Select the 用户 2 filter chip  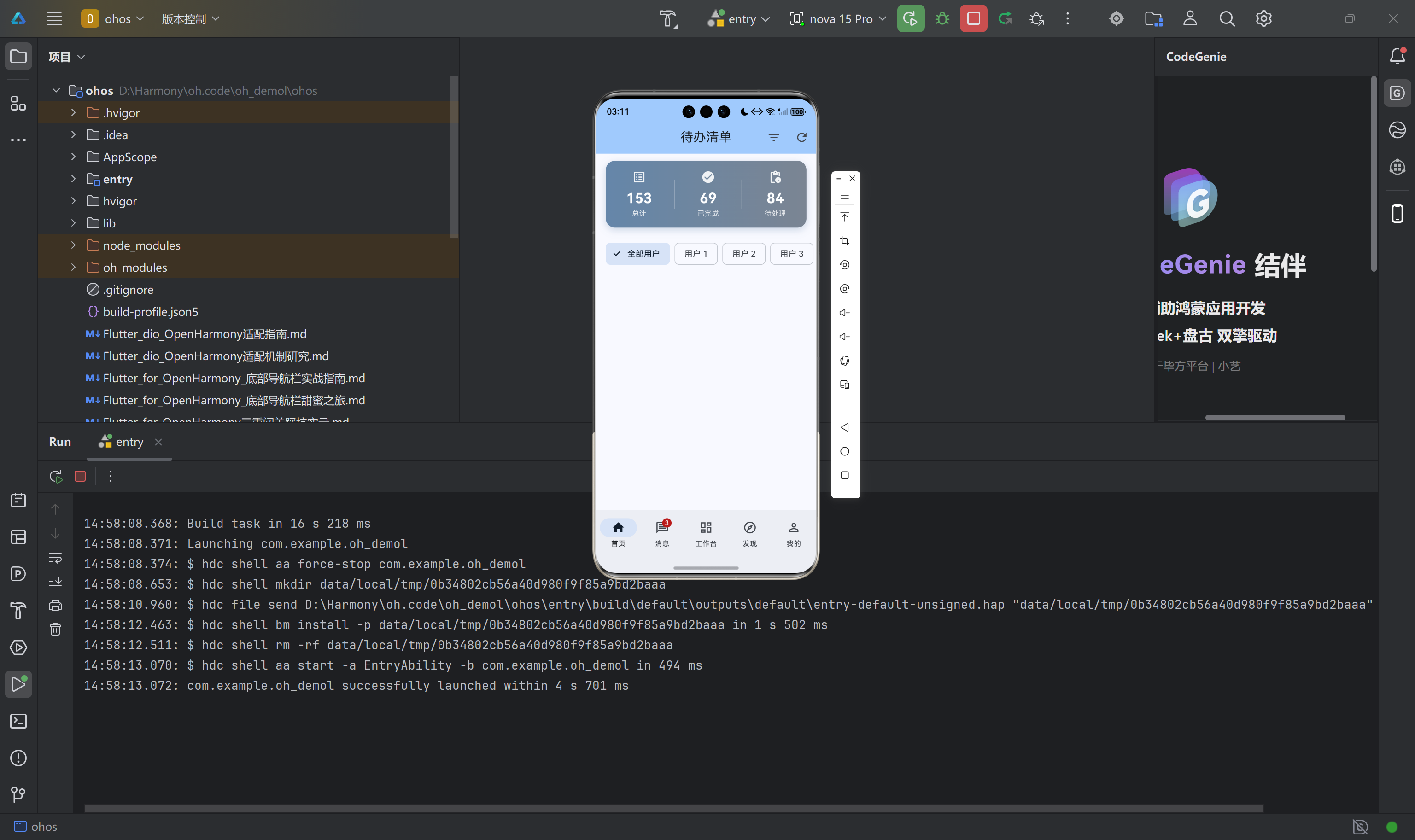pyautogui.click(x=743, y=254)
